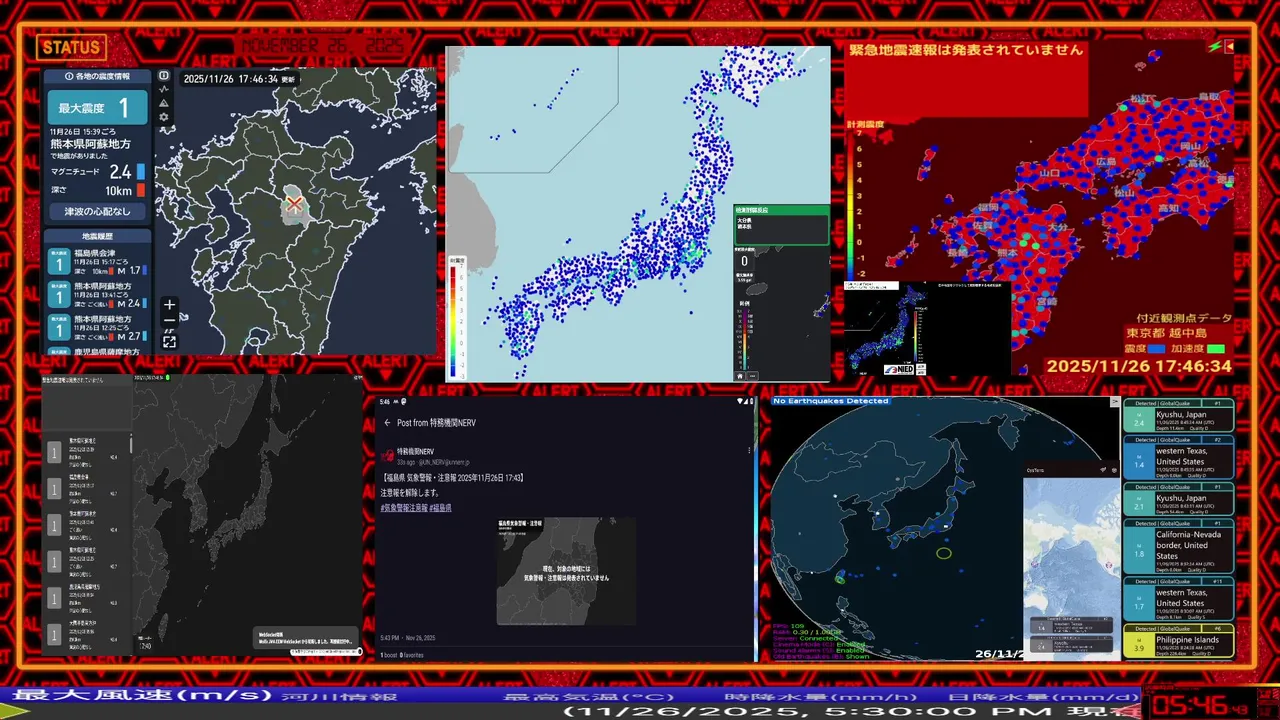Image resolution: width=1280 pixels, height=720 pixels.
Task: Zoom in with the plus button on the Kyushu map
Action: (170, 305)
